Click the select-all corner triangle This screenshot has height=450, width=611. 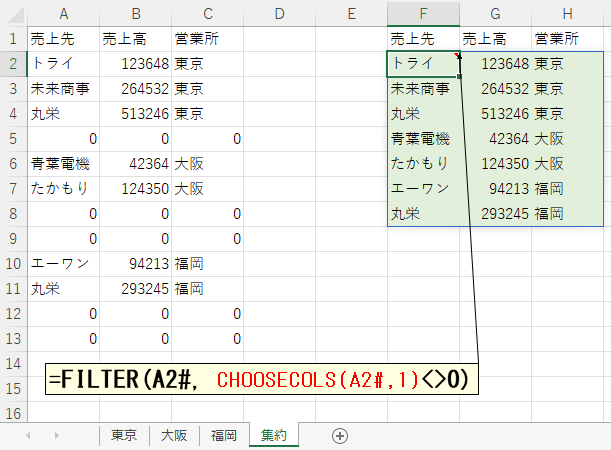(x=16, y=15)
